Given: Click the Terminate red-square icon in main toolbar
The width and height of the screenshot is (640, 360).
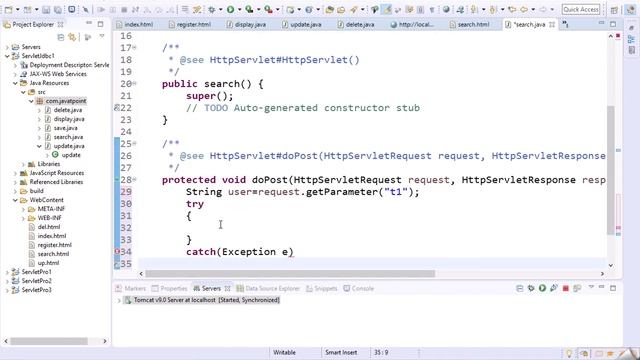Looking at the screenshot, I should (124, 9).
